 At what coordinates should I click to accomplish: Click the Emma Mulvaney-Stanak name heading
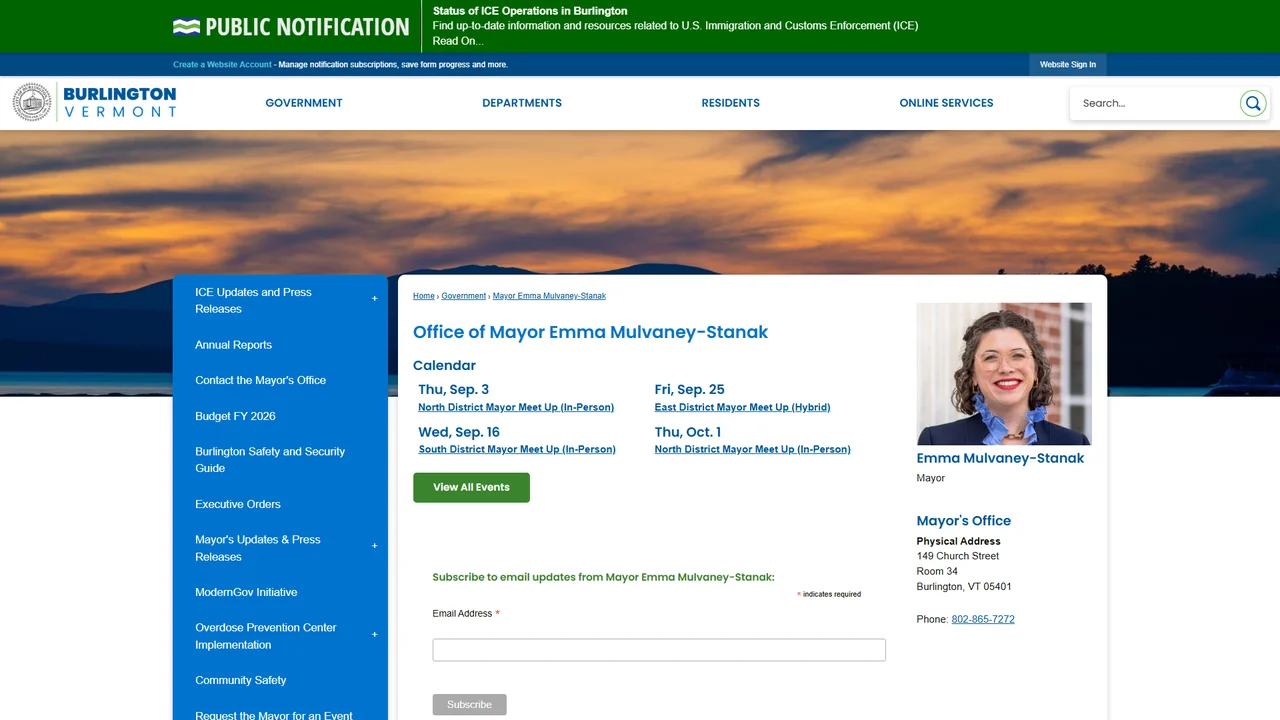coord(1000,458)
